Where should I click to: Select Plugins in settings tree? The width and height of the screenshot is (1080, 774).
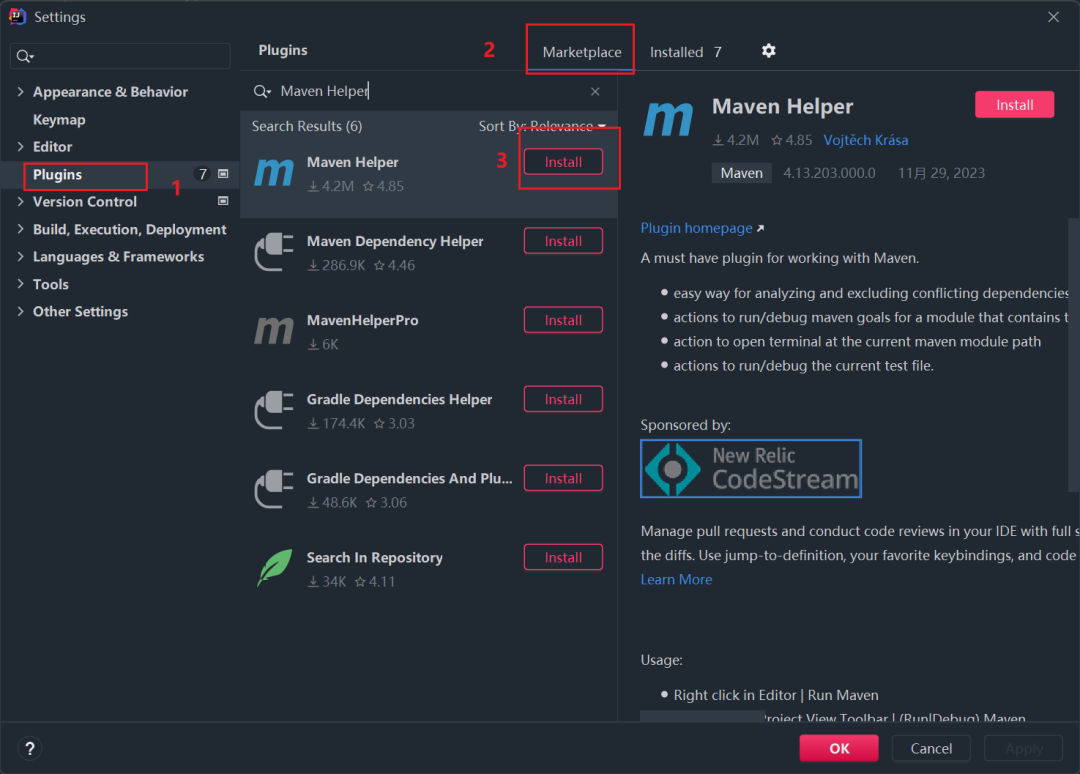pos(57,175)
